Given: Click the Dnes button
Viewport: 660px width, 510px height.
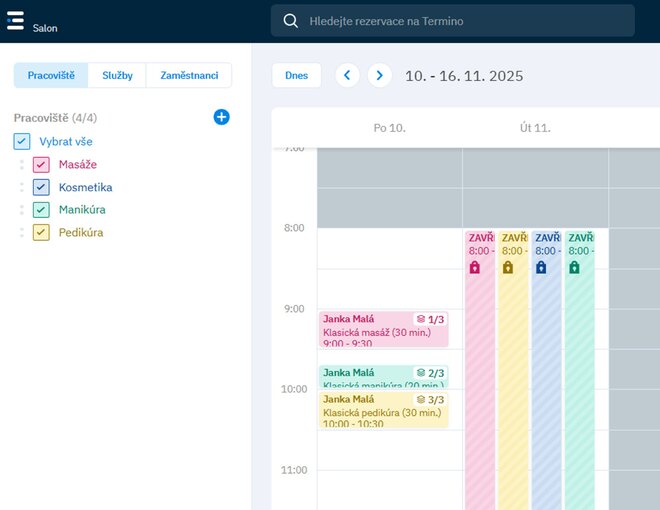Looking at the screenshot, I should pyautogui.click(x=297, y=75).
